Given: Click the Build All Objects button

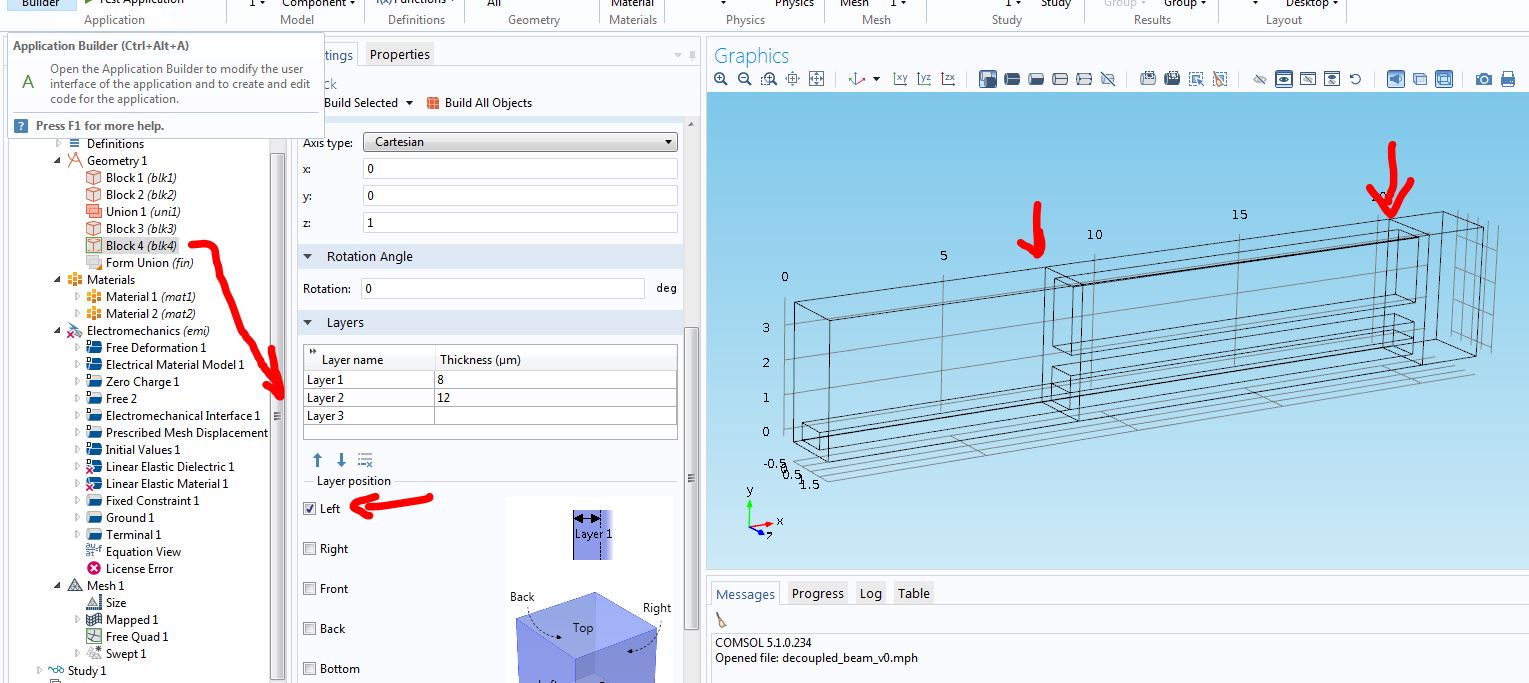Looking at the screenshot, I should coord(479,103).
